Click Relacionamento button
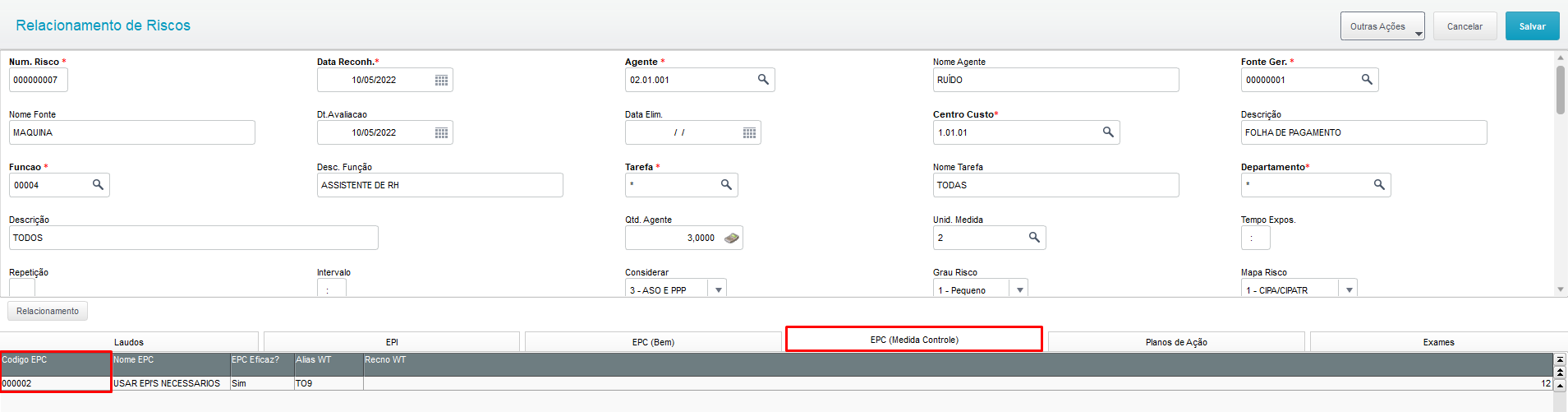Image resolution: width=1568 pixels, height=412 pixels. point(48,311)
